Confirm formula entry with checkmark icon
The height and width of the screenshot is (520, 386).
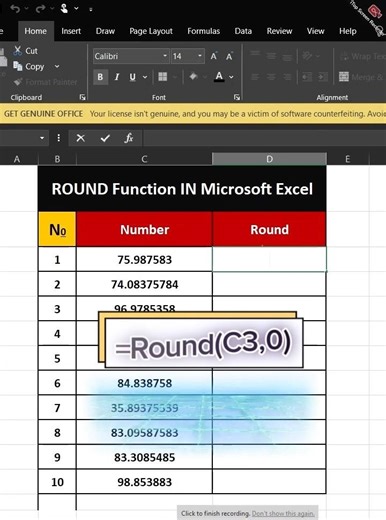105,138
